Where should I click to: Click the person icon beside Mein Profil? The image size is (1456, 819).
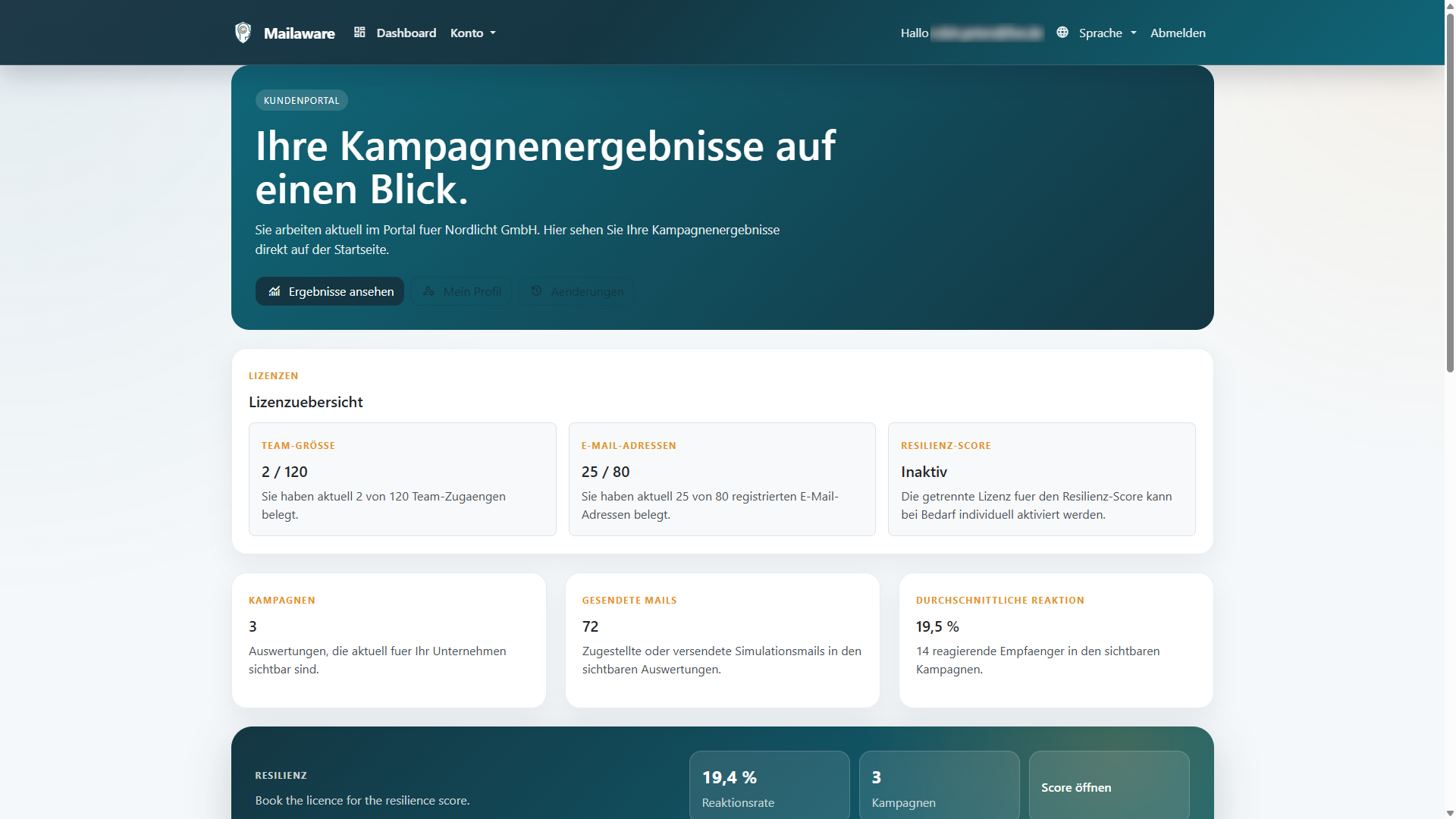click(x=428, y=291)
